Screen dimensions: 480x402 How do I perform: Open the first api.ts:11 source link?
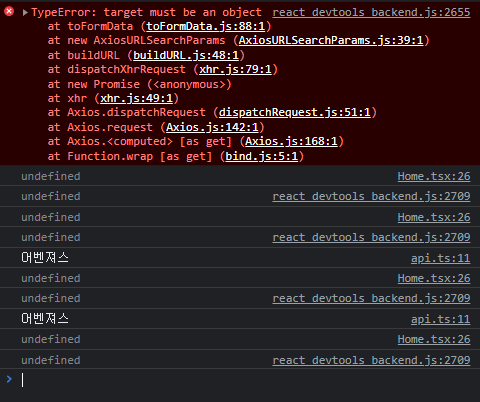click(441, 258)
